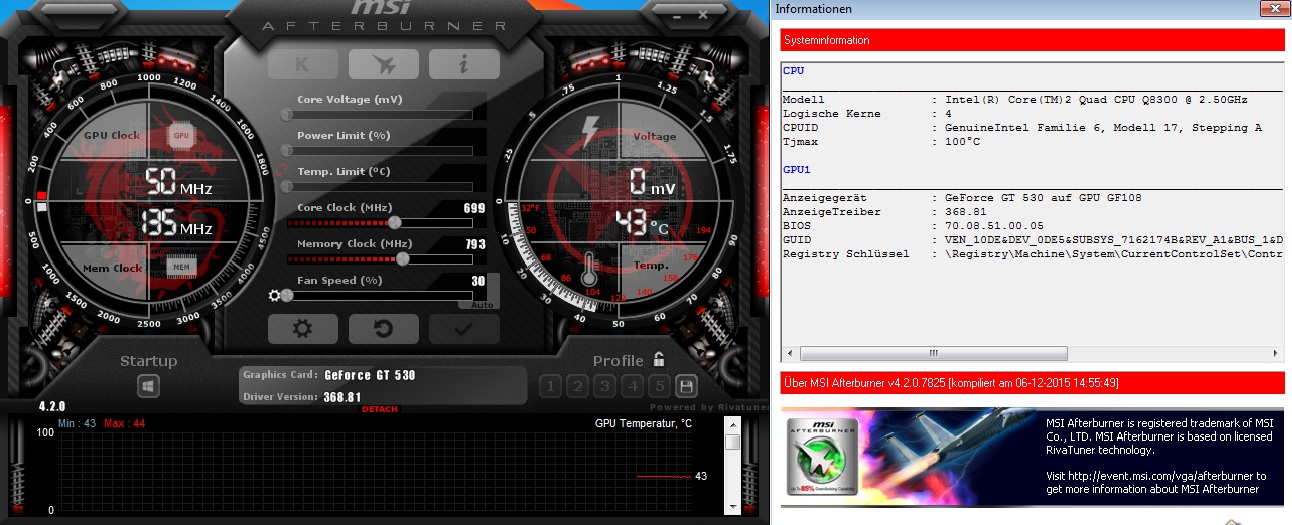Image resolution: width=1292 pixels, height=525 pixels.
Task: Click the Registry Schlüssel row
Action: [x=1033, y=254]
